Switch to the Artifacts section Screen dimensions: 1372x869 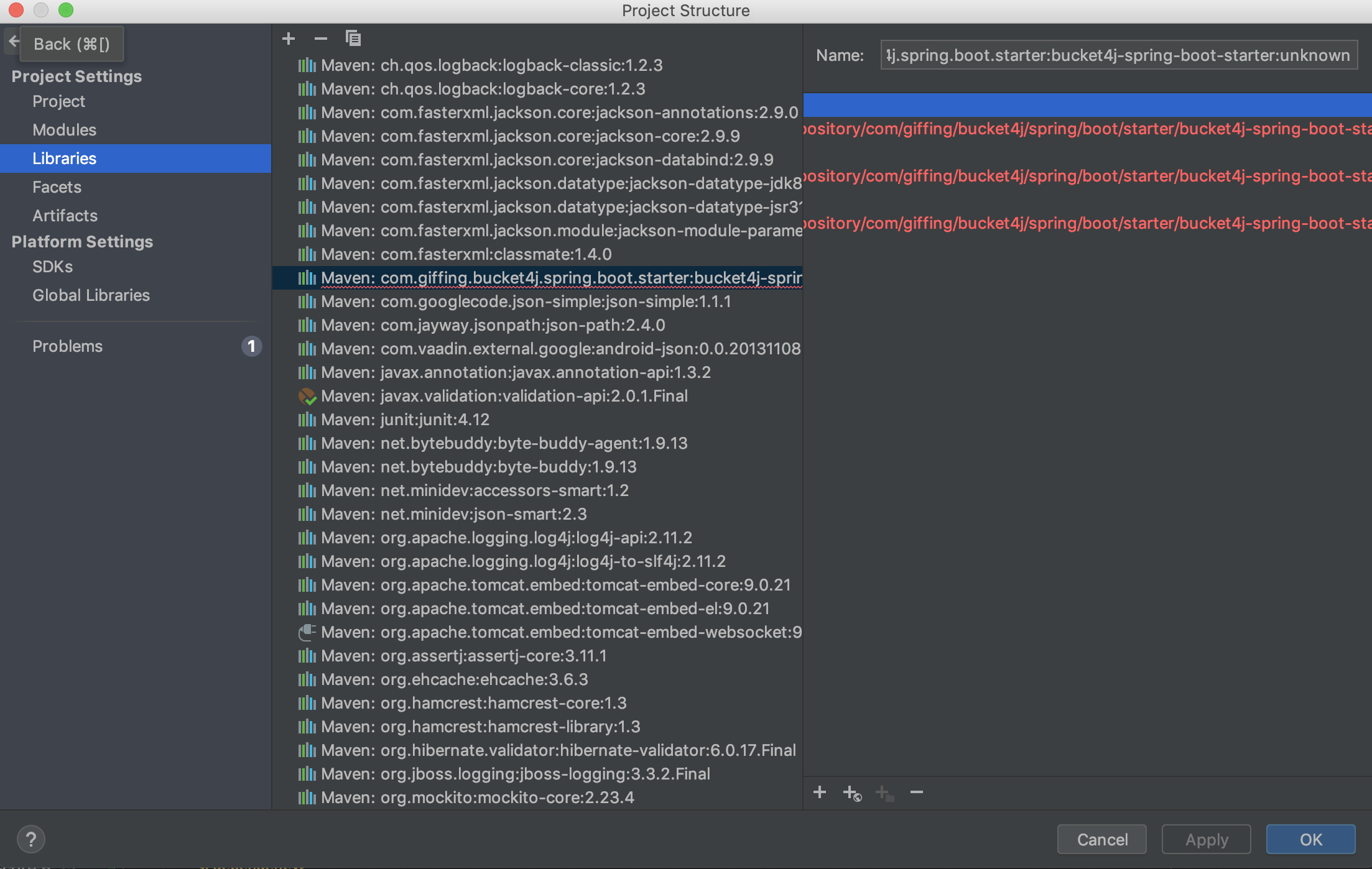pos(65,216)
